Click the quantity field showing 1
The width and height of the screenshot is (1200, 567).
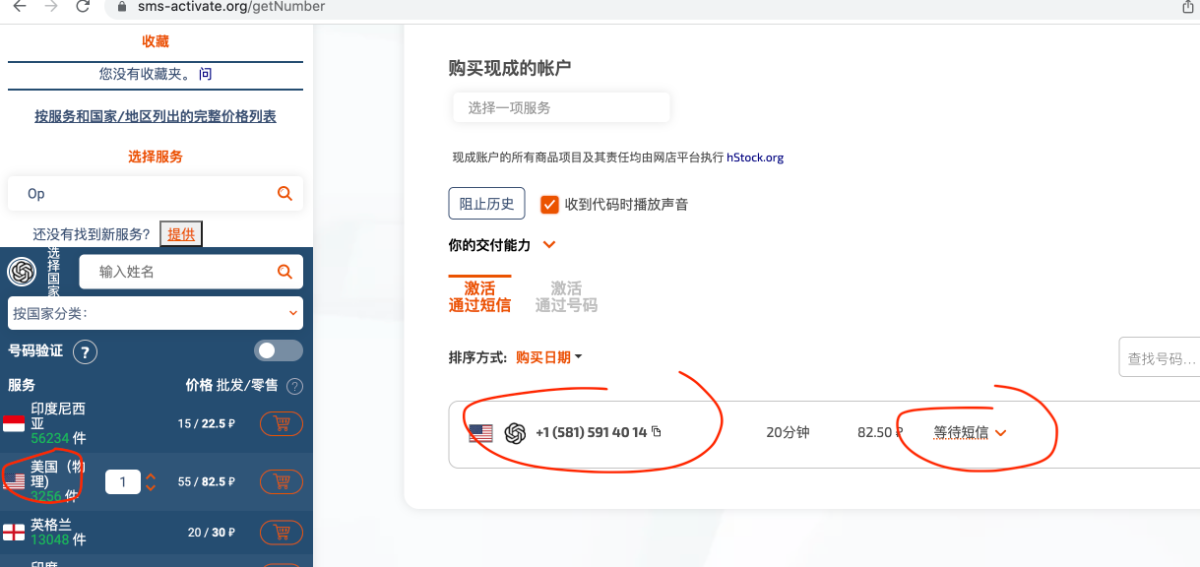click(123, 482)
